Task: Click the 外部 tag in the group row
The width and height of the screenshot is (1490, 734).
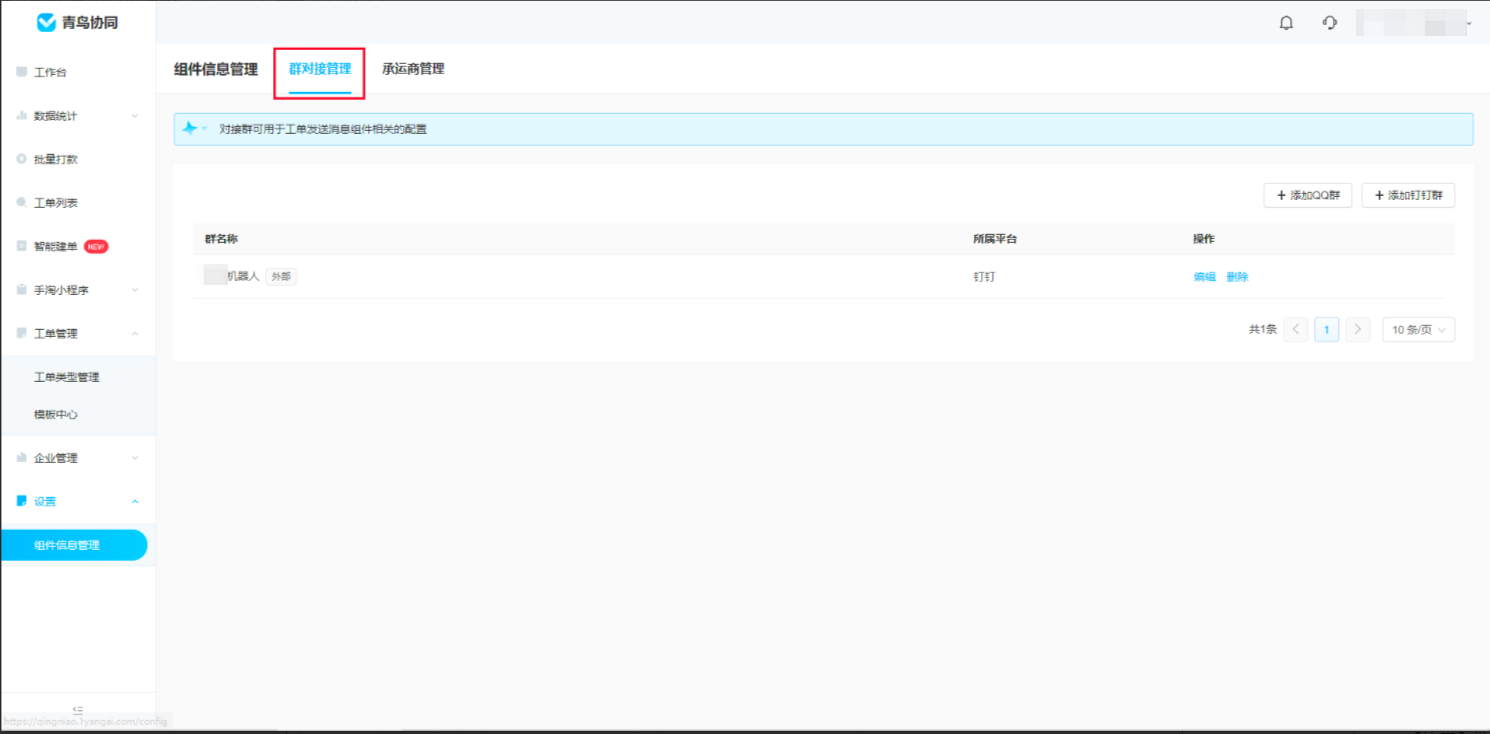Action: pyautogui.click(x=281, y=277)
